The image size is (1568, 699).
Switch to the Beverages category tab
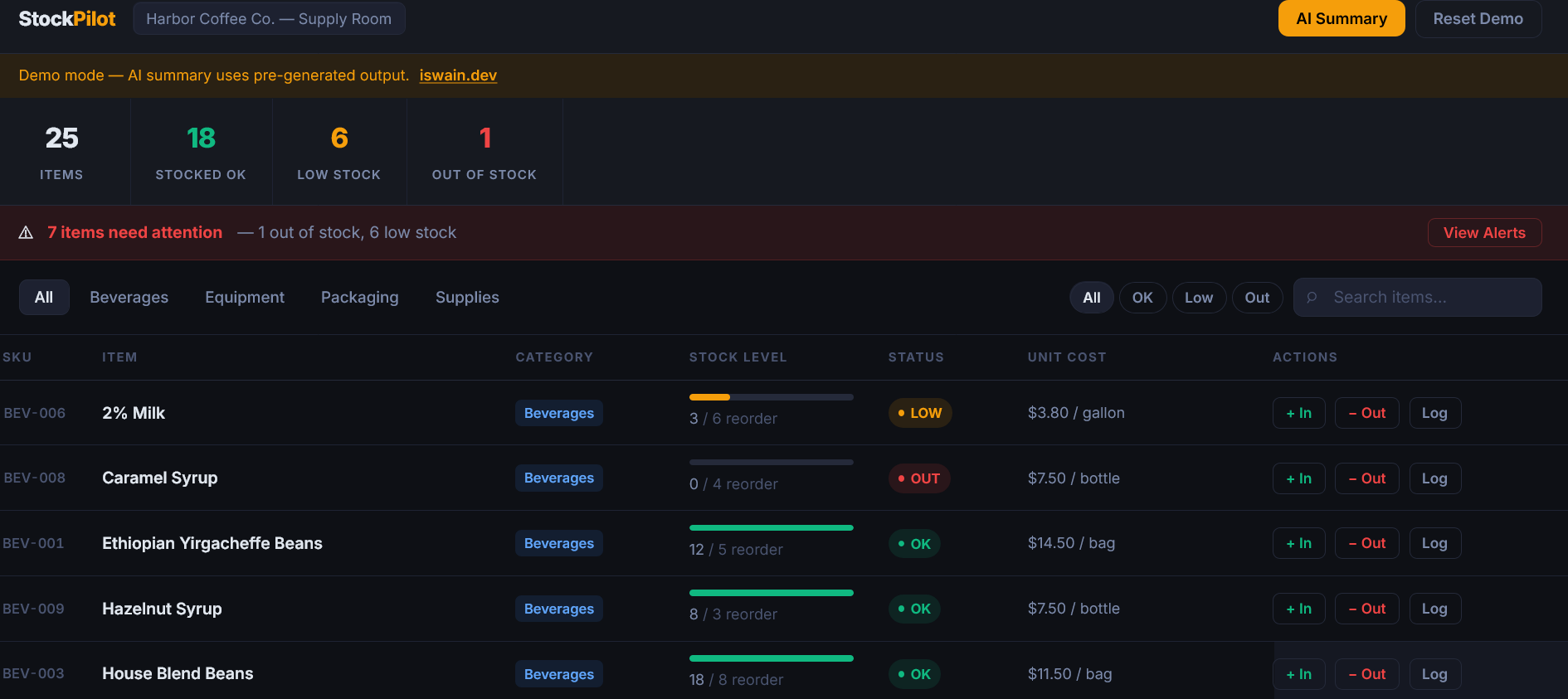point(129,298)
